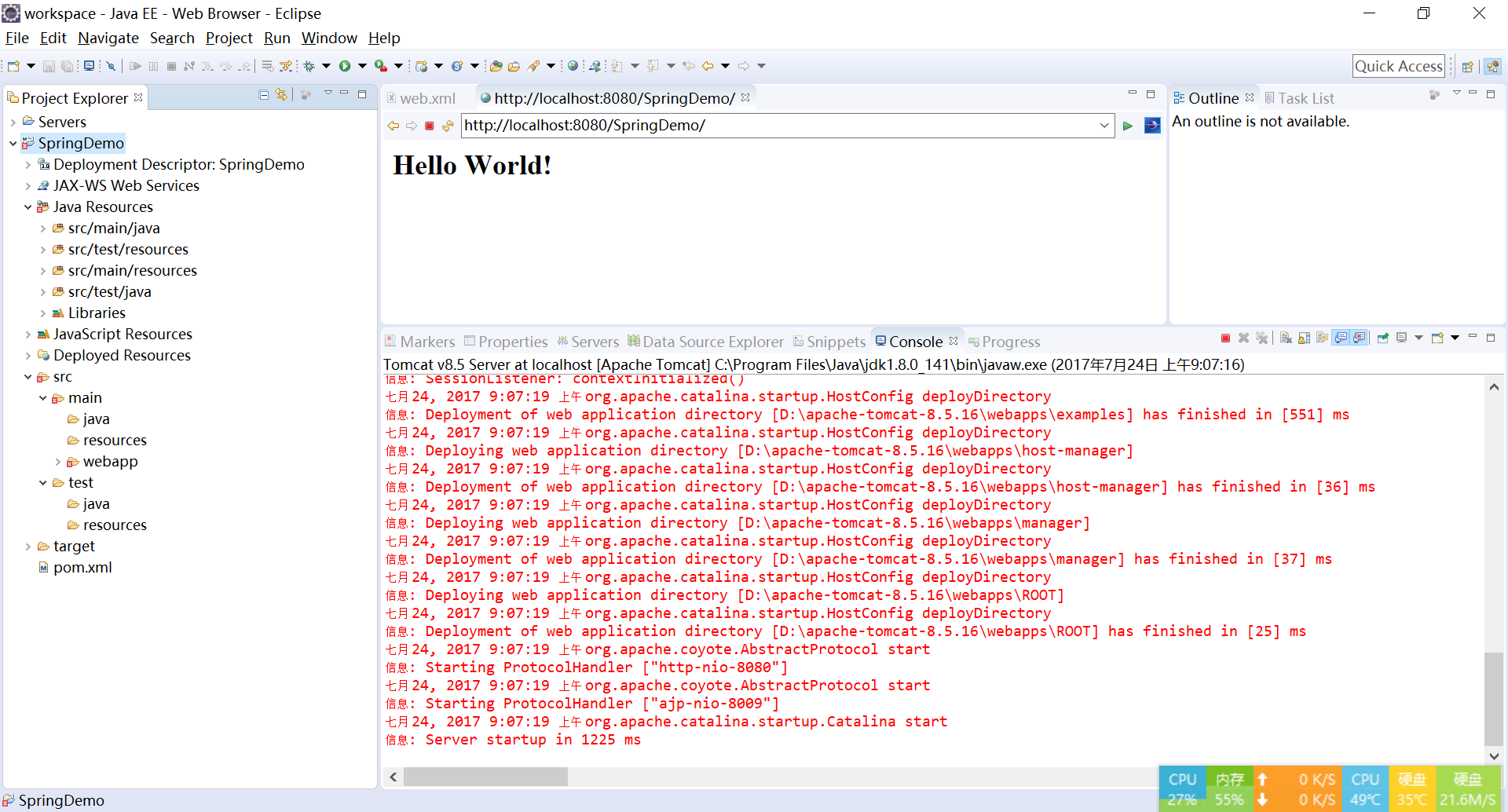Refresh the internal browser page
1508x812 pixels.
pyautogui.click(x=448, y=126)
